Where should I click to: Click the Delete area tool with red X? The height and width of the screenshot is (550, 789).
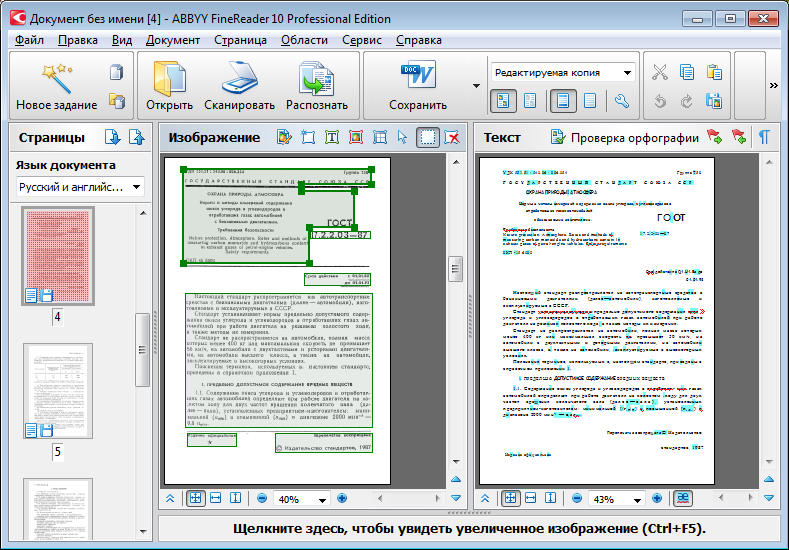452,137
